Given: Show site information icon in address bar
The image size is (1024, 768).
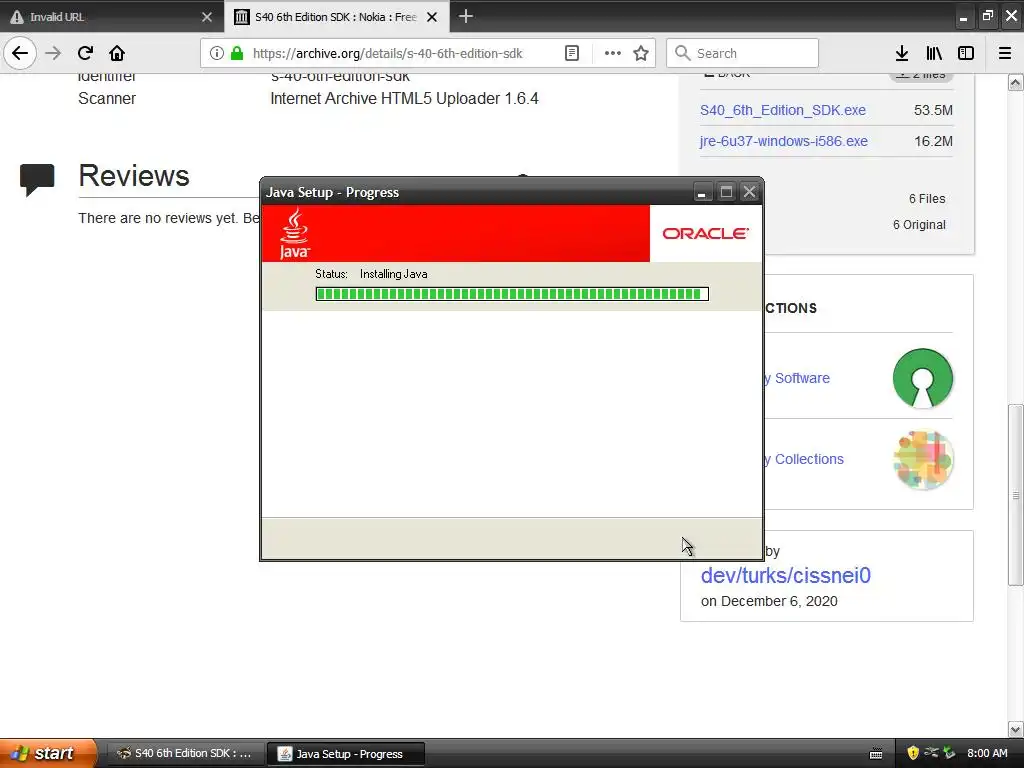Looking at the screenshot, I should (217, 53).
